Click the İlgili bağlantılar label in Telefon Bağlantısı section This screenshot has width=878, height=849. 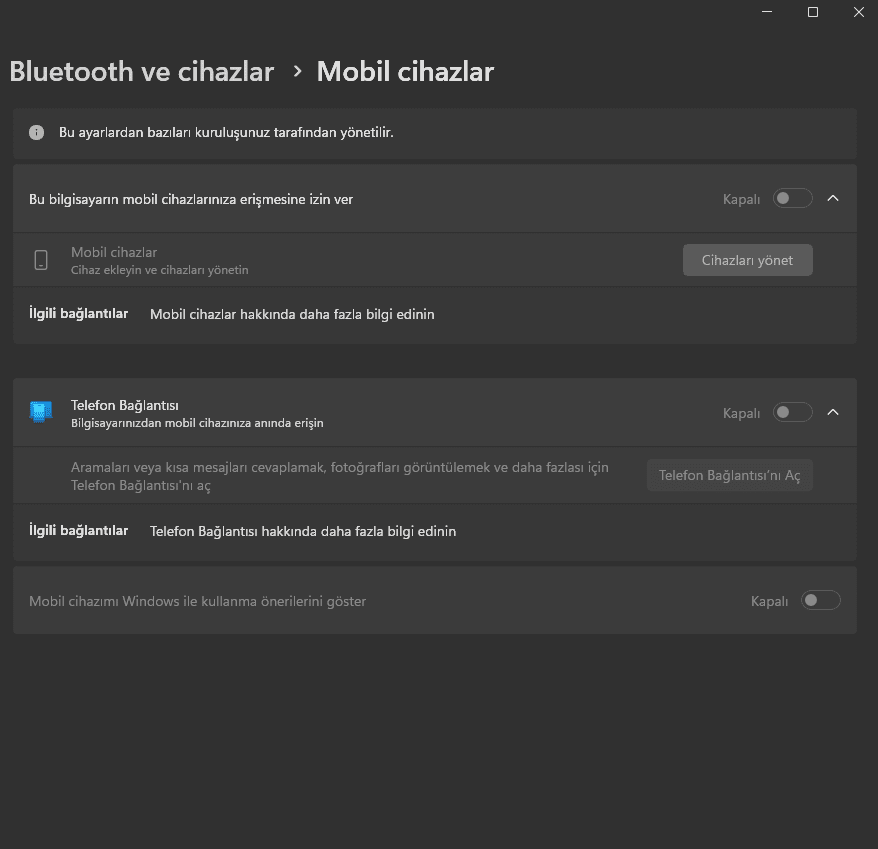pos(78,530)
